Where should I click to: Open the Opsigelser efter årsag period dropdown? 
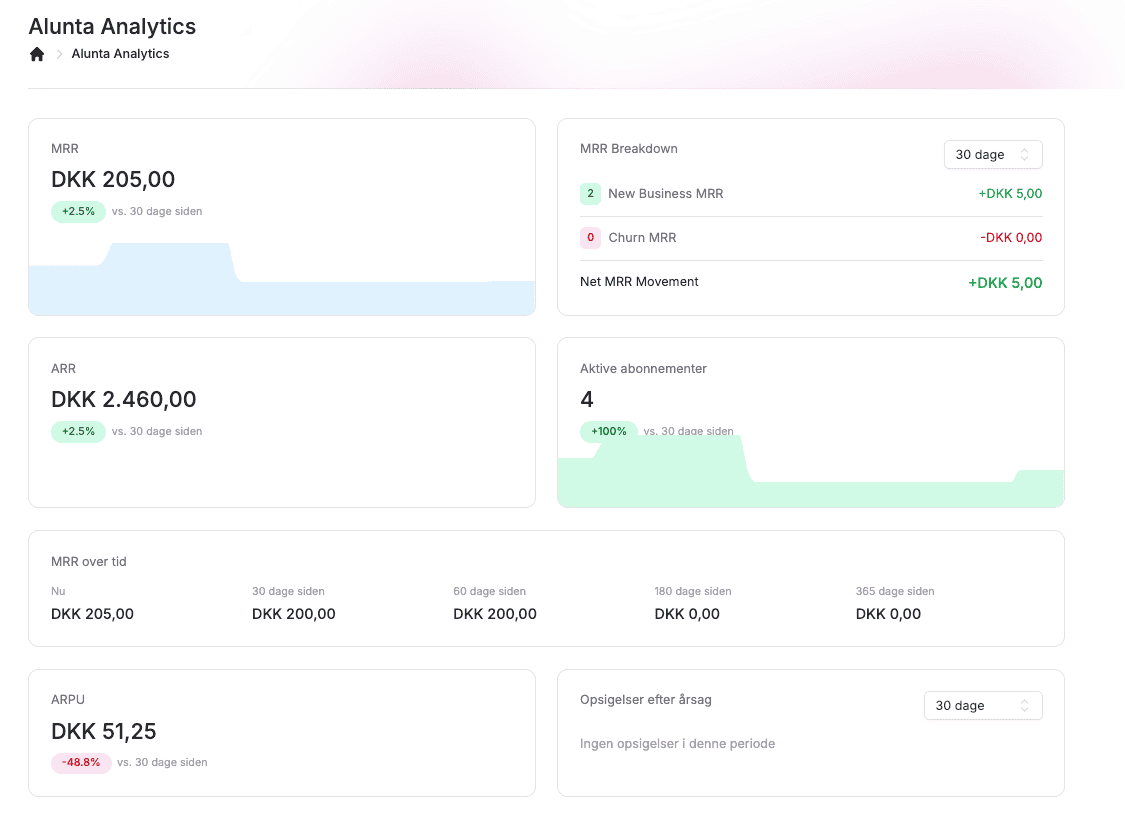(982, 706)
